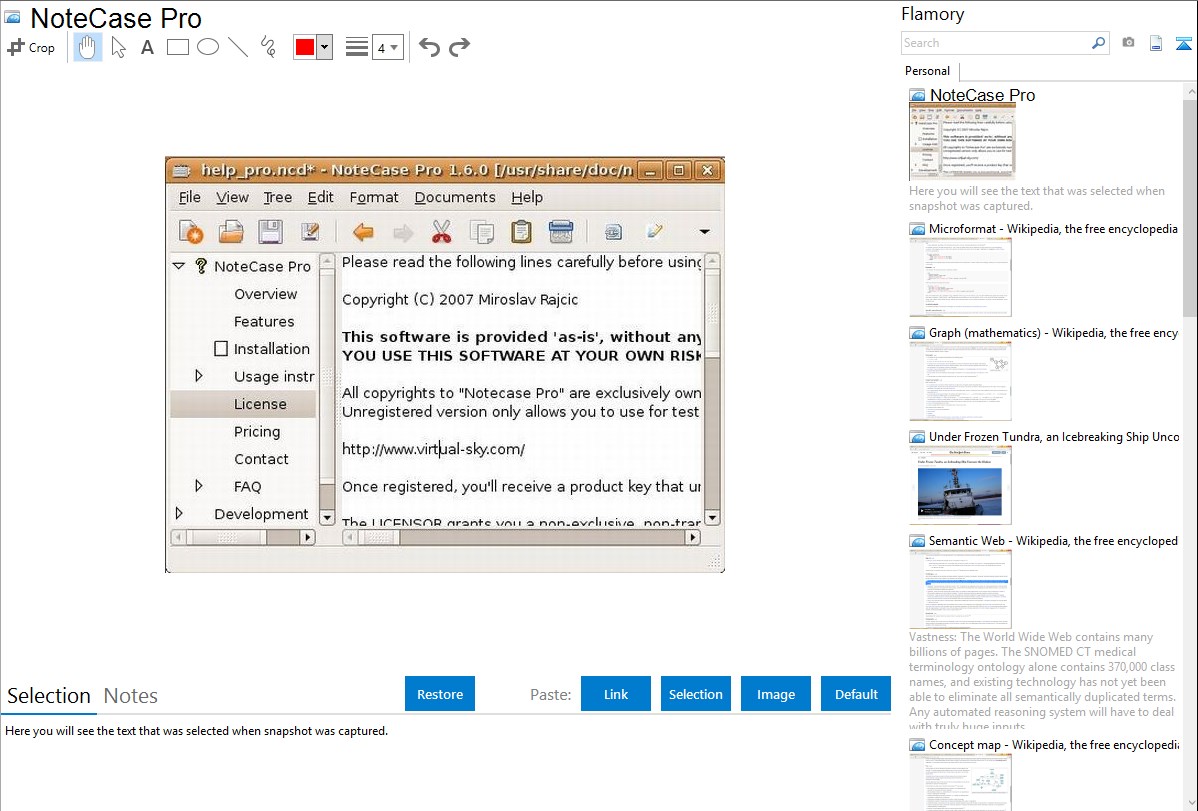Open the Personal tab
The height and width of the screenshot is (811, 1198).
click(927, 71)
